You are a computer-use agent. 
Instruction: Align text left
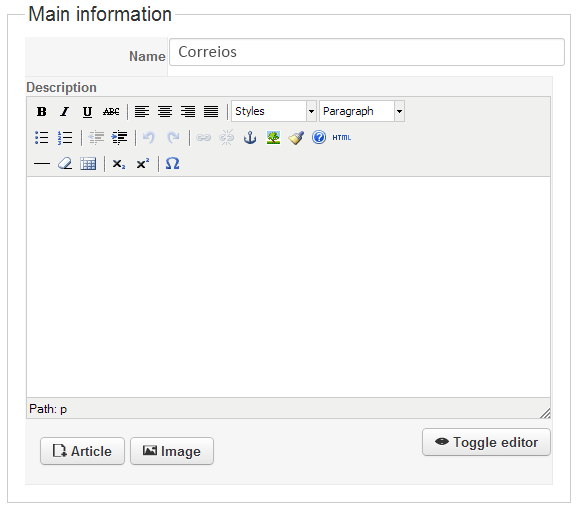coord(142,111)
